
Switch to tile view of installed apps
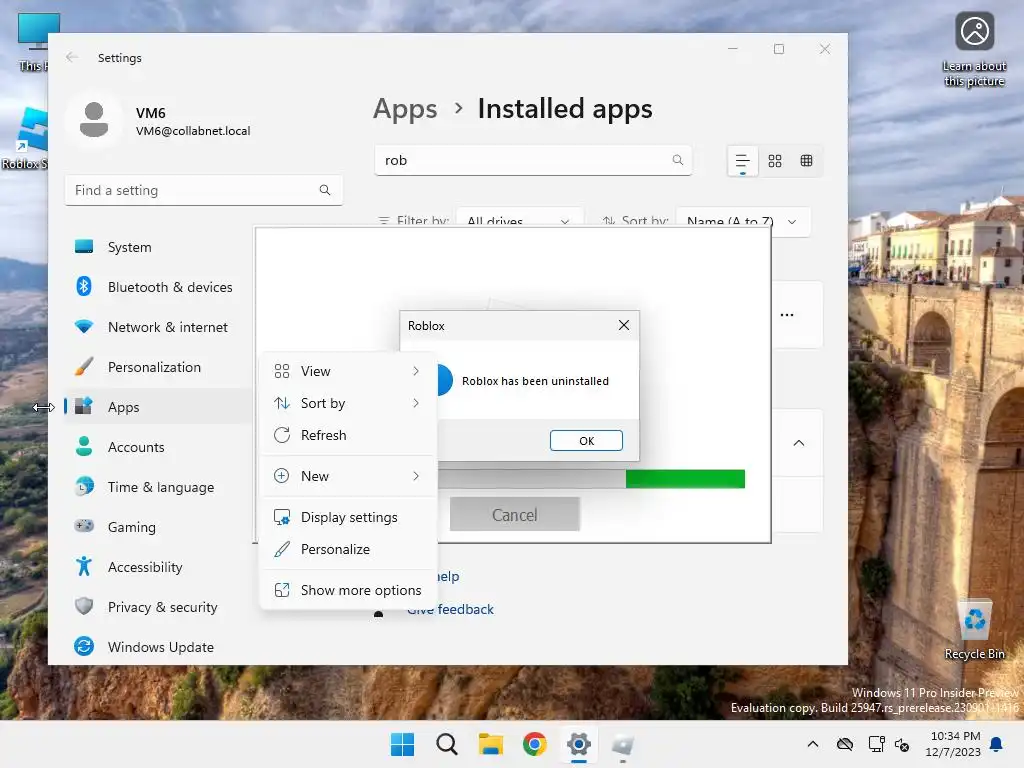pyautogui.click(x=807, y=161)
